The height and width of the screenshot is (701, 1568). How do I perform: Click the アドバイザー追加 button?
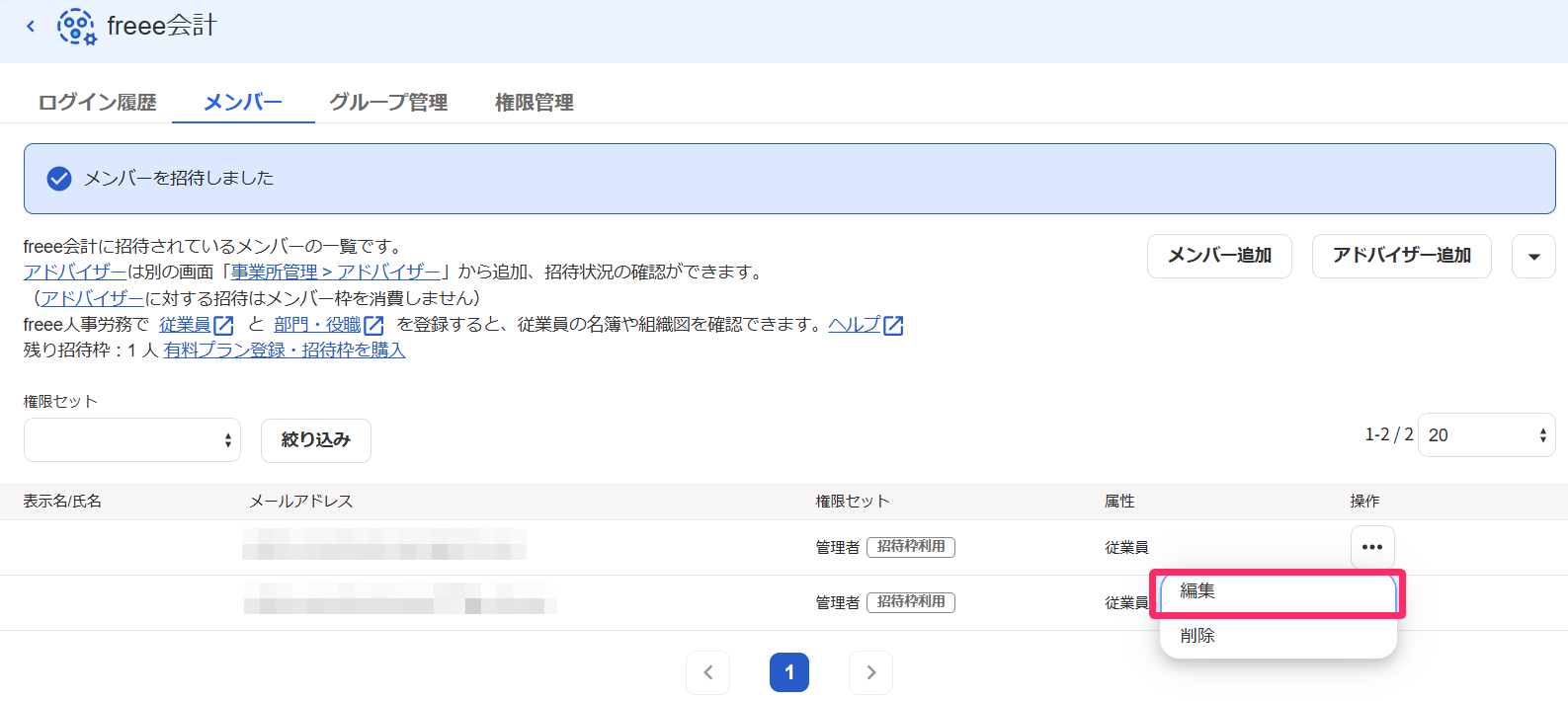pos(1401,256)
